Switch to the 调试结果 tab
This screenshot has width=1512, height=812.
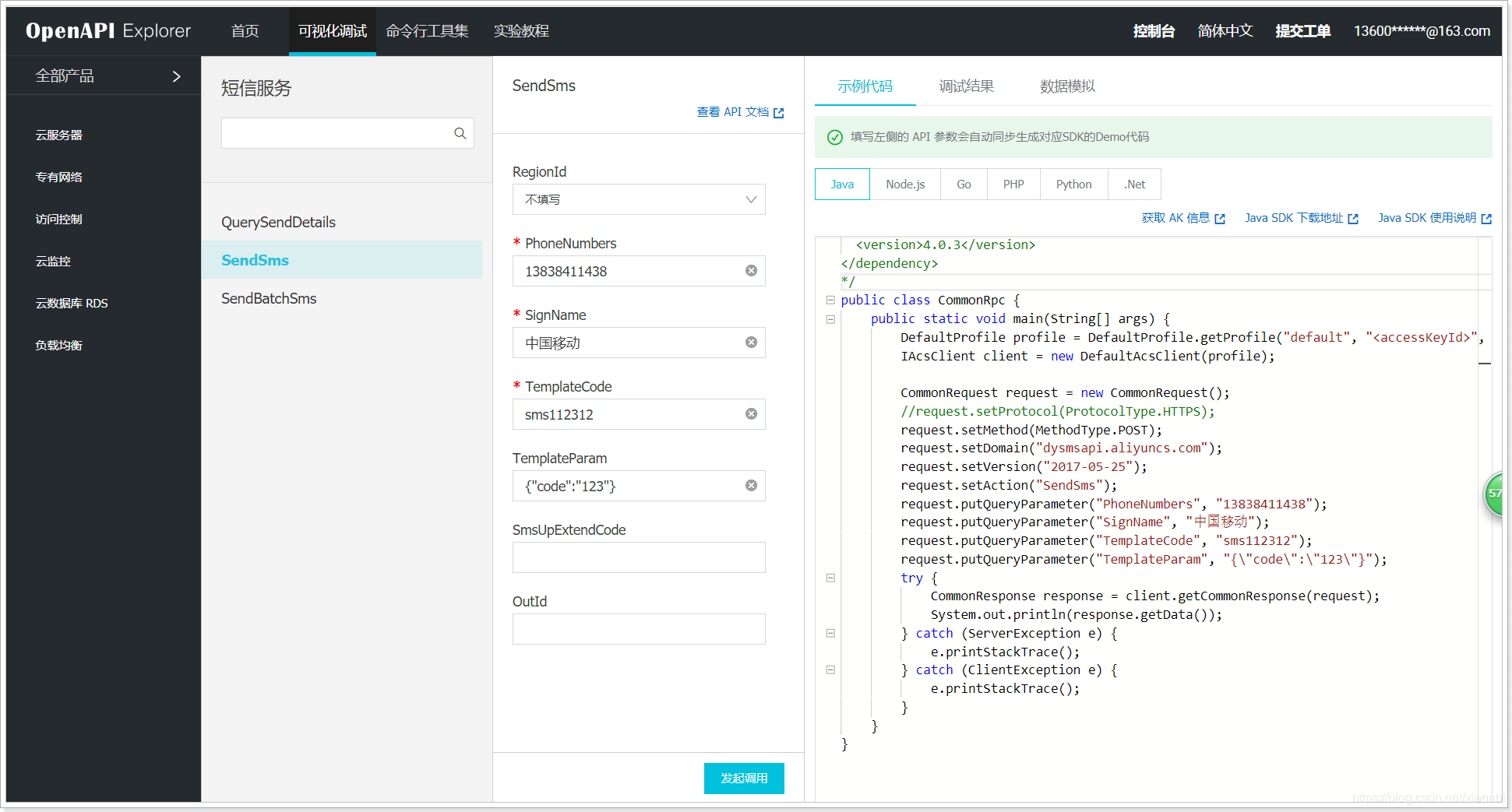pyautogui.click(x=966, y=86)
